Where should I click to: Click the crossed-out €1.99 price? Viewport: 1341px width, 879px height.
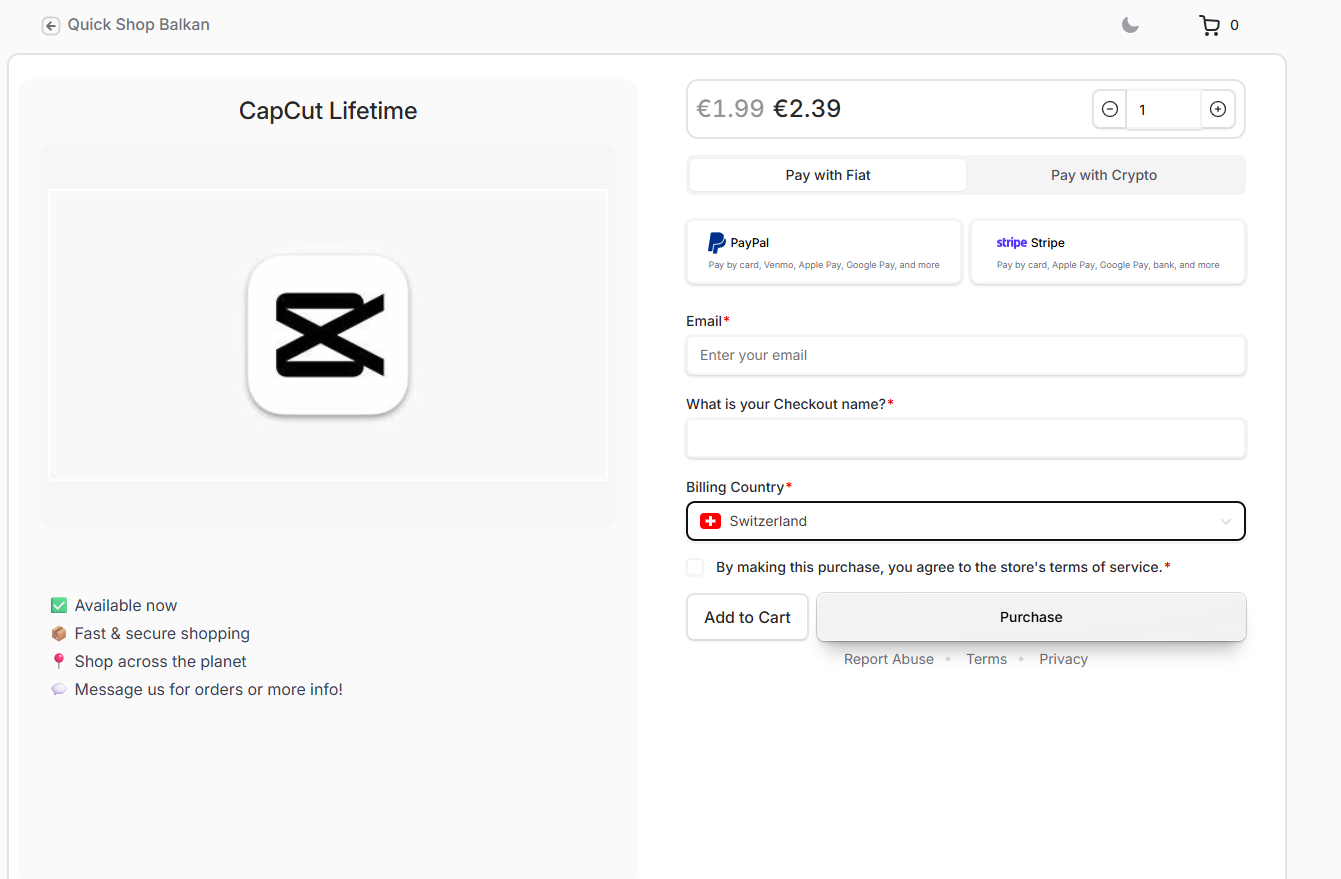pyautogui.click(x=730, y=108)
